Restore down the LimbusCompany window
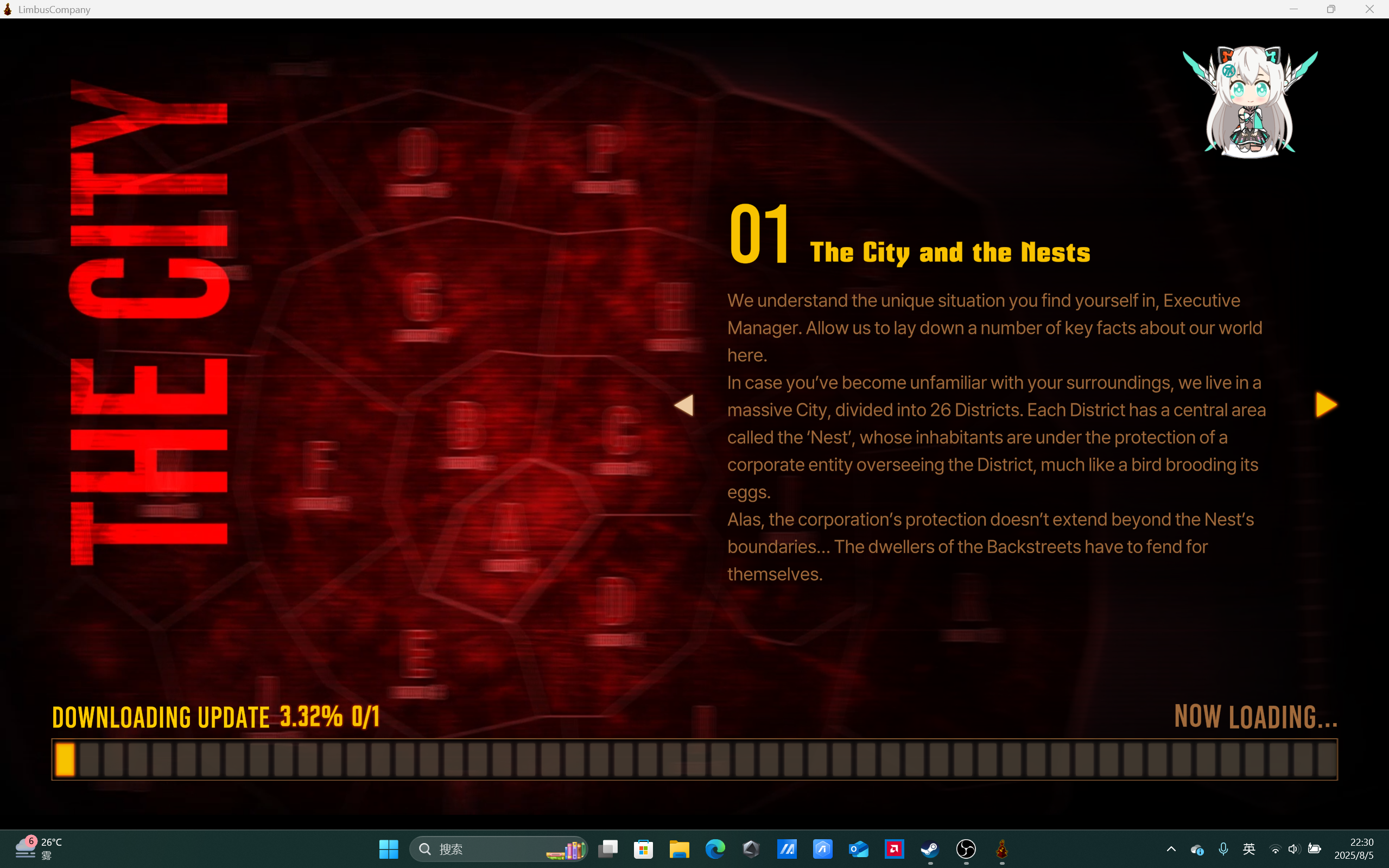Image resolution: width=1389 pixels, height=868 pixels. coord(1331,9)
